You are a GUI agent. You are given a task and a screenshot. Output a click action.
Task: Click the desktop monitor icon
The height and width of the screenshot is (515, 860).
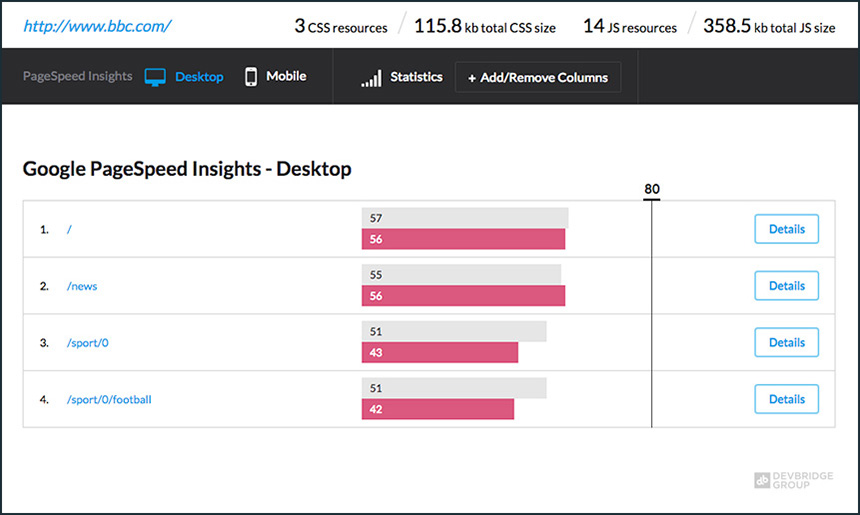tap(155, 77)
